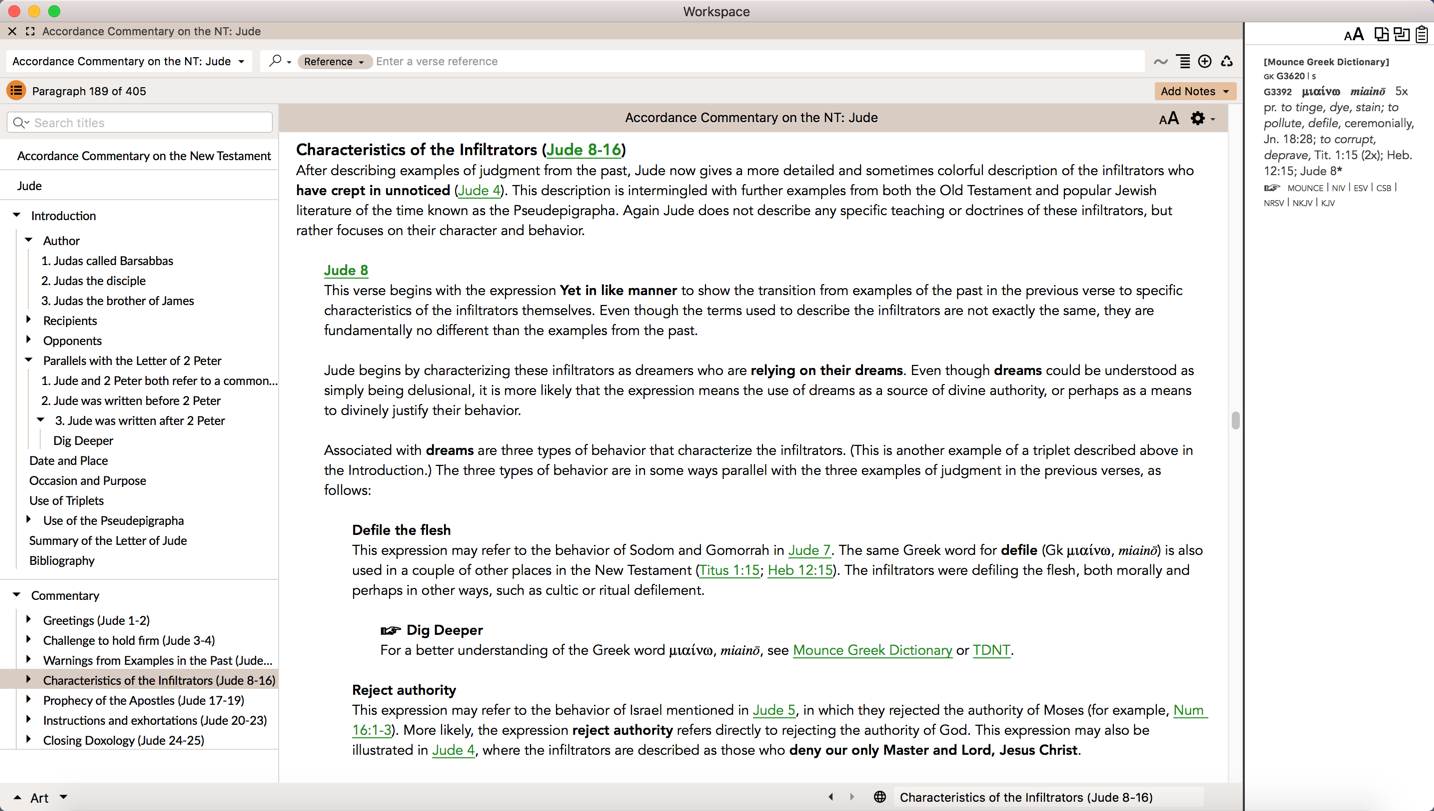Click the first overlapping pages icon
Screen dimensions: 1434x811
click(1381, 35)
